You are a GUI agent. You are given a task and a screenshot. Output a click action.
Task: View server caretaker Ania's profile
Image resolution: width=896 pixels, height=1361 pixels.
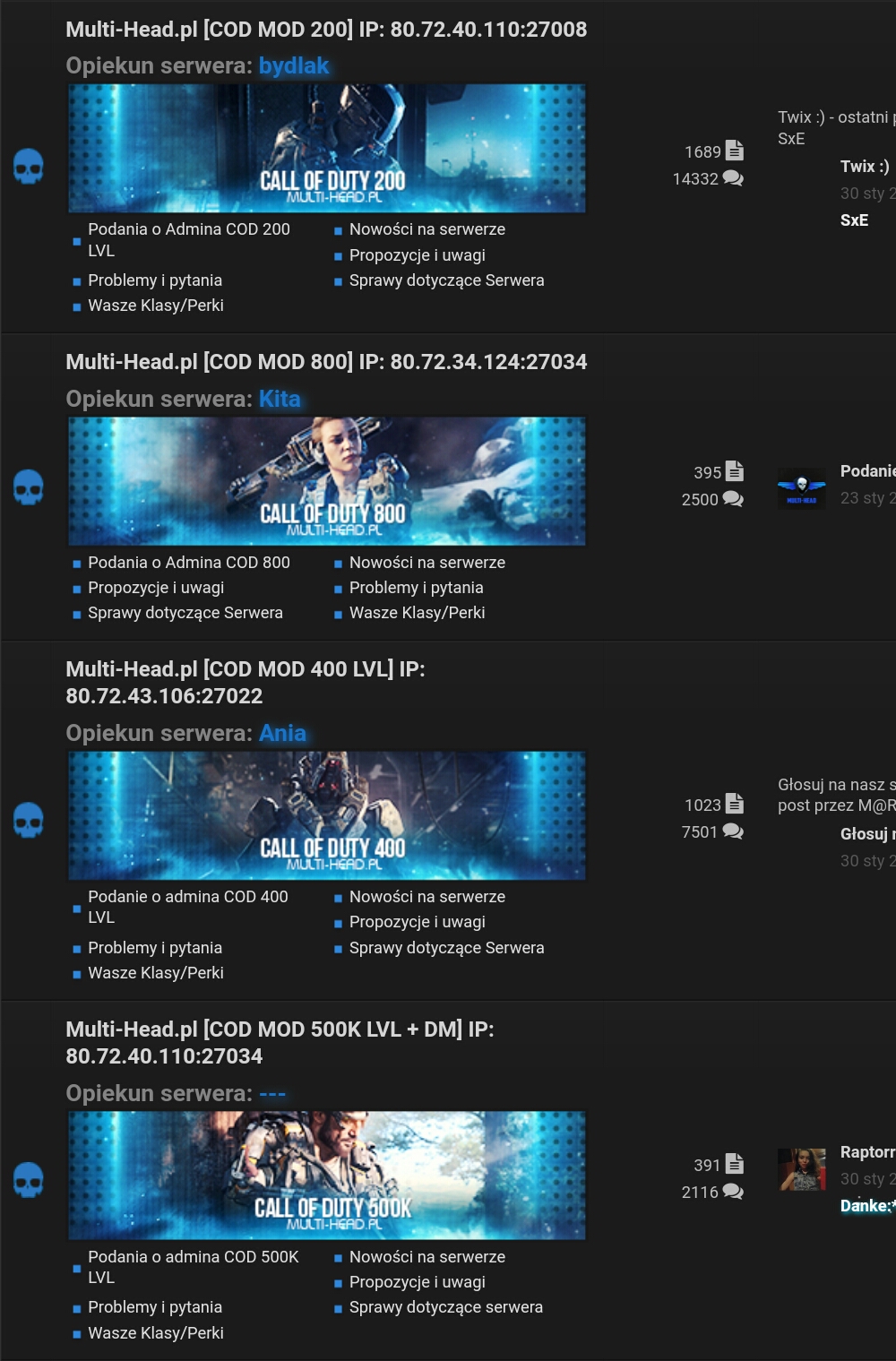coord(282,734)
